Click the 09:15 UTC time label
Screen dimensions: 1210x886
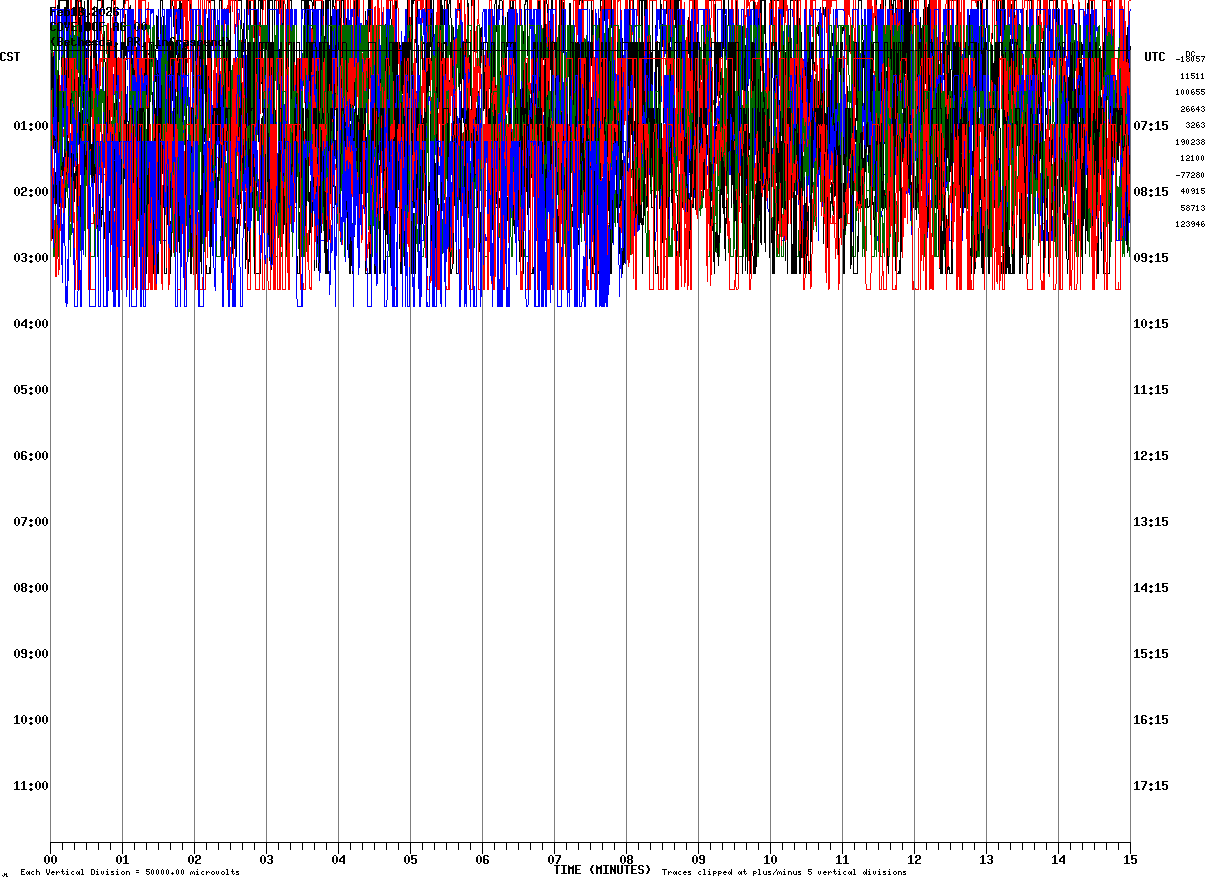pyautogui.click(x=1151, y=258)
